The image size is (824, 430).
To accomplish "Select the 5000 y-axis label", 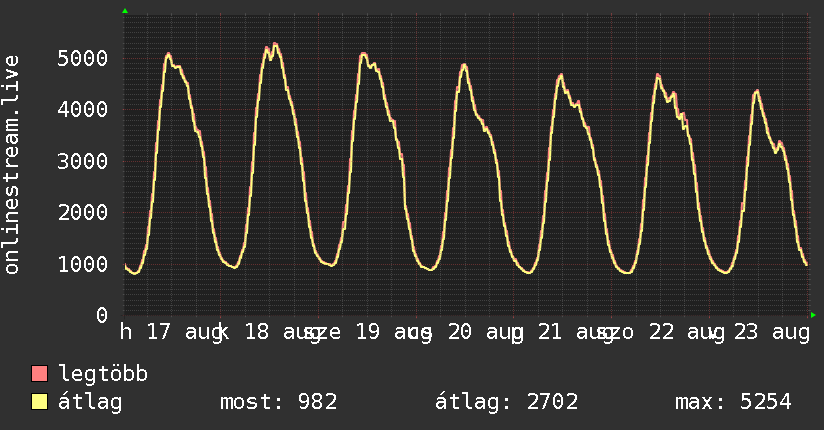I will click(x=83, y=58).
